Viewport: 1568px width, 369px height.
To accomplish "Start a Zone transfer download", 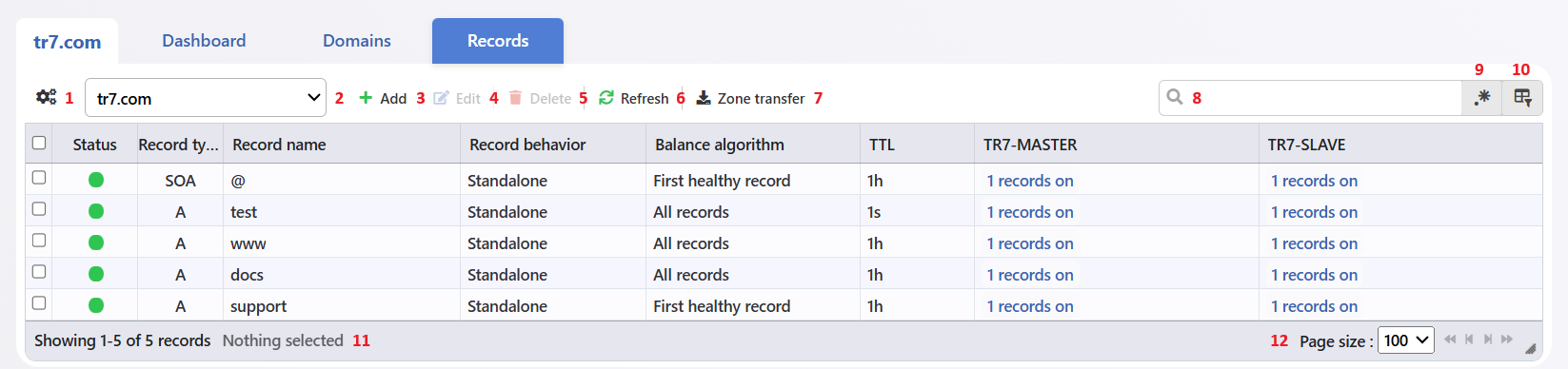I will [751, 98].
